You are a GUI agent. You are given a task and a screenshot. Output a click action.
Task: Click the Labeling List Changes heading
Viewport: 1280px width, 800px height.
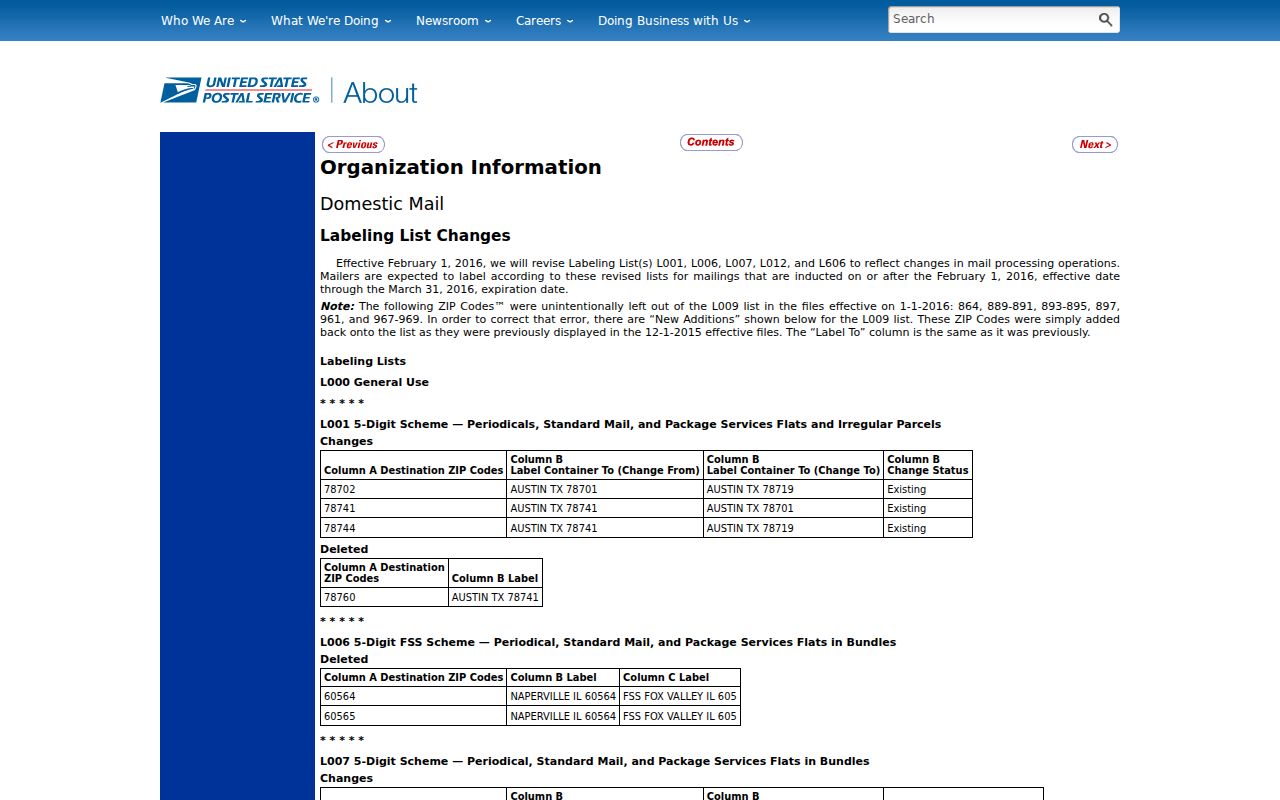click(415, 236)
